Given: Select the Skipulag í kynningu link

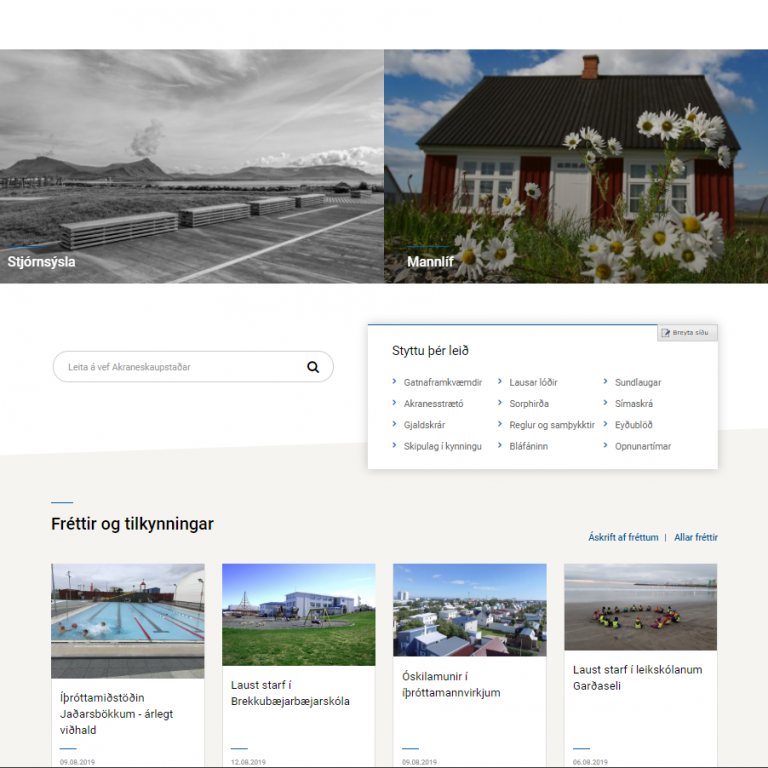Looking at the screenshot, I should pos(442,446).
